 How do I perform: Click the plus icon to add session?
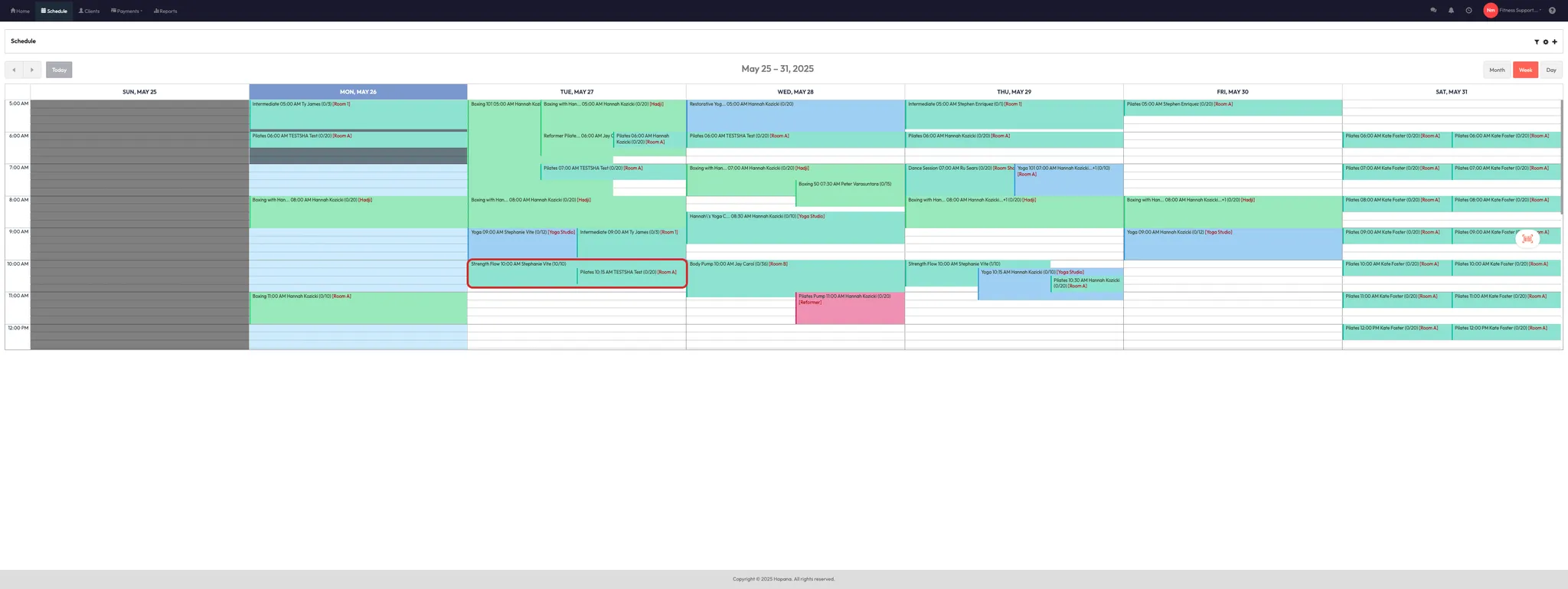pos(1554,42)
